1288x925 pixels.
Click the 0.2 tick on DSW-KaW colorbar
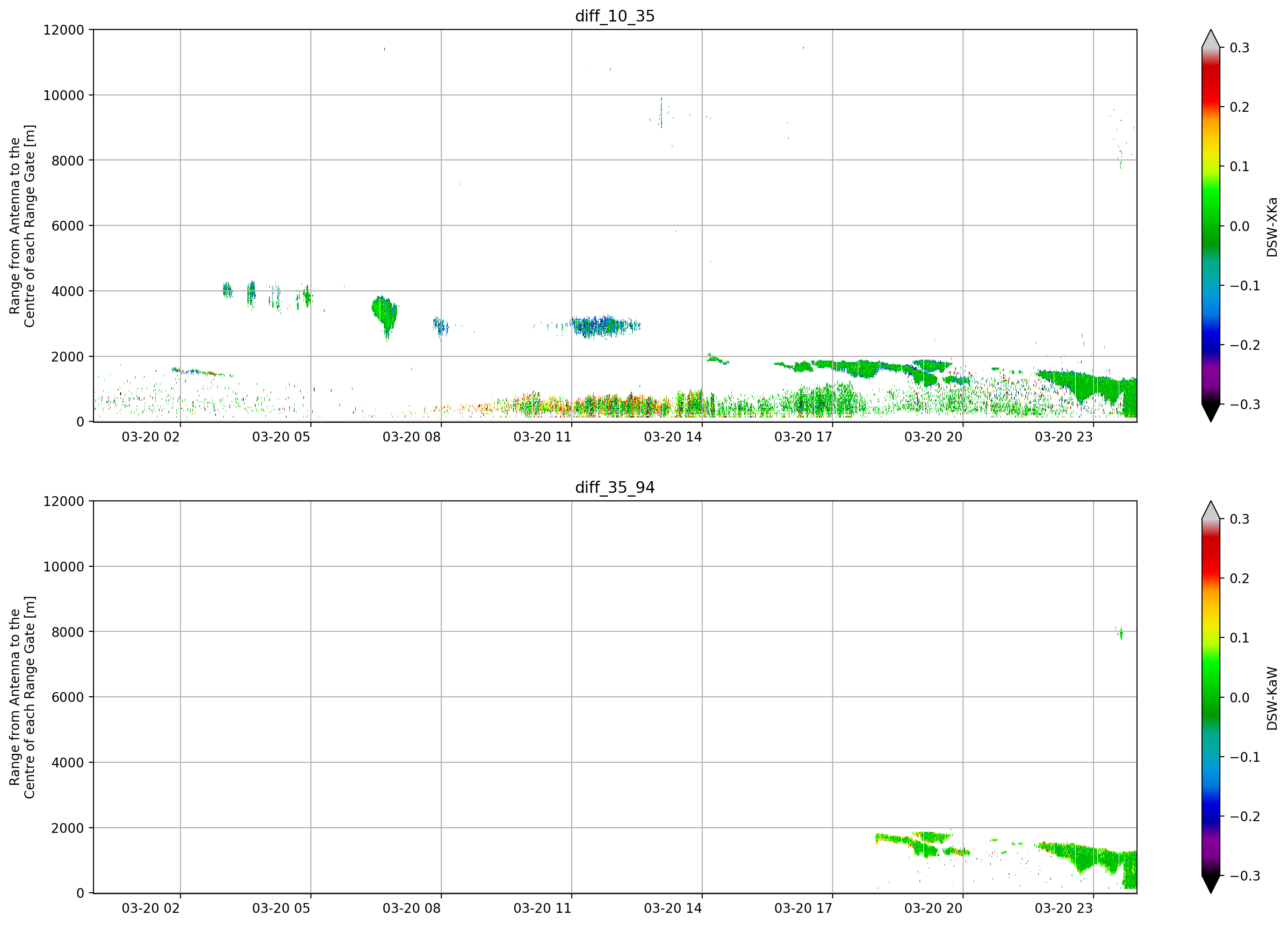1240,579
